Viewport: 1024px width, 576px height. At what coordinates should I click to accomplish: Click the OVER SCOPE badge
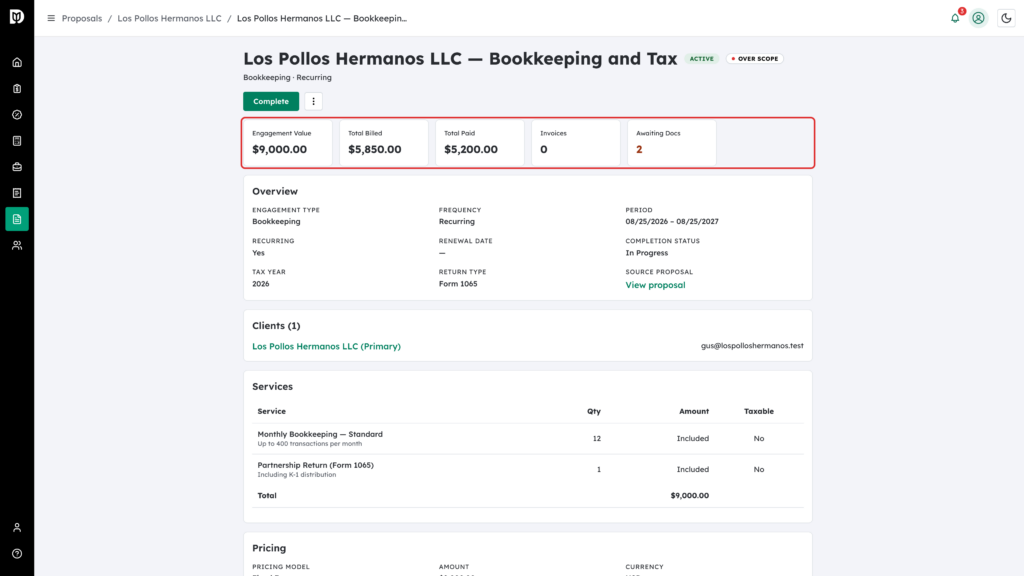coord(755,59)
